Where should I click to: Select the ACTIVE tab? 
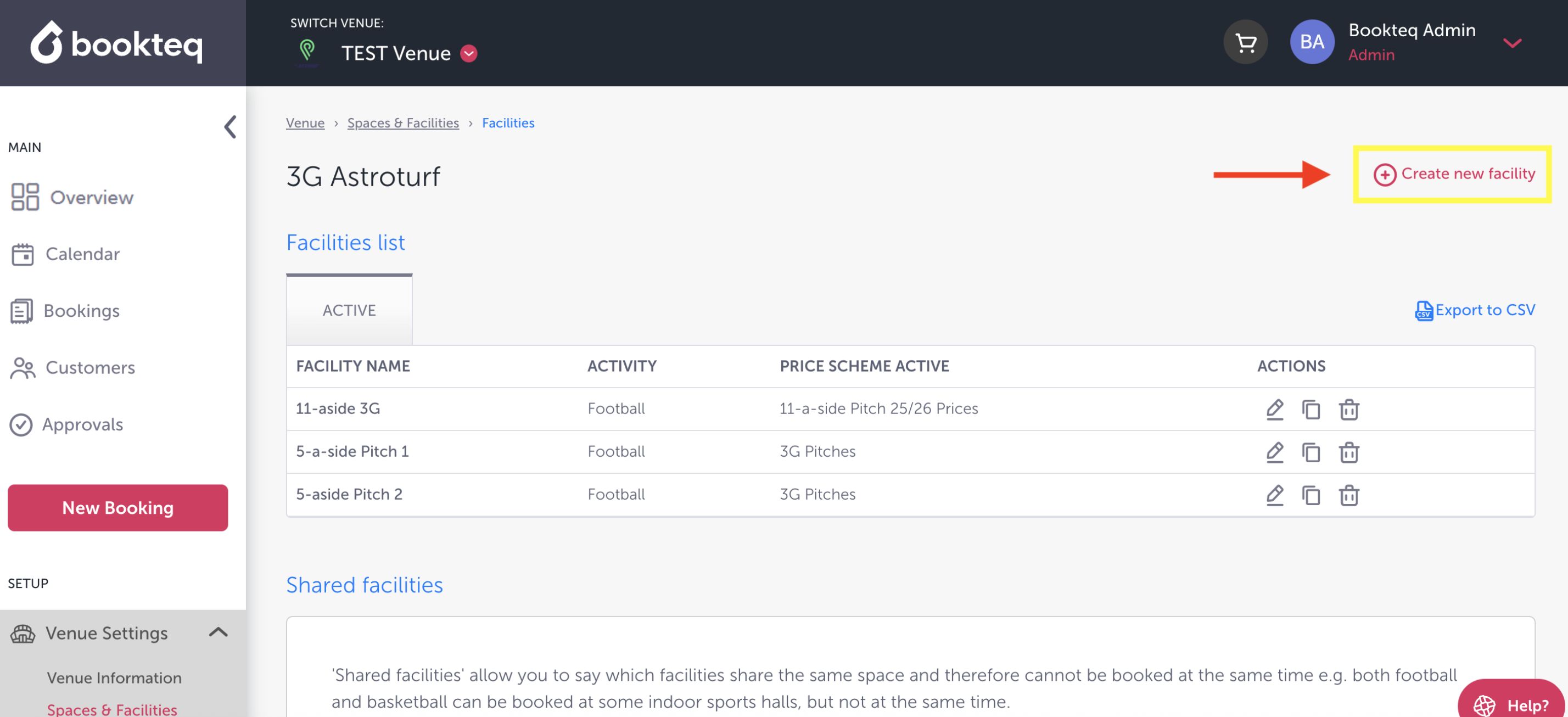[349, 310]
